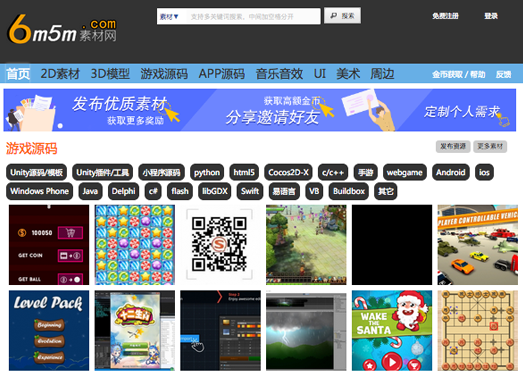Open the 金币获取 / 帮助 link
This screenshot has width=523, height=375.
pos(459,74)
